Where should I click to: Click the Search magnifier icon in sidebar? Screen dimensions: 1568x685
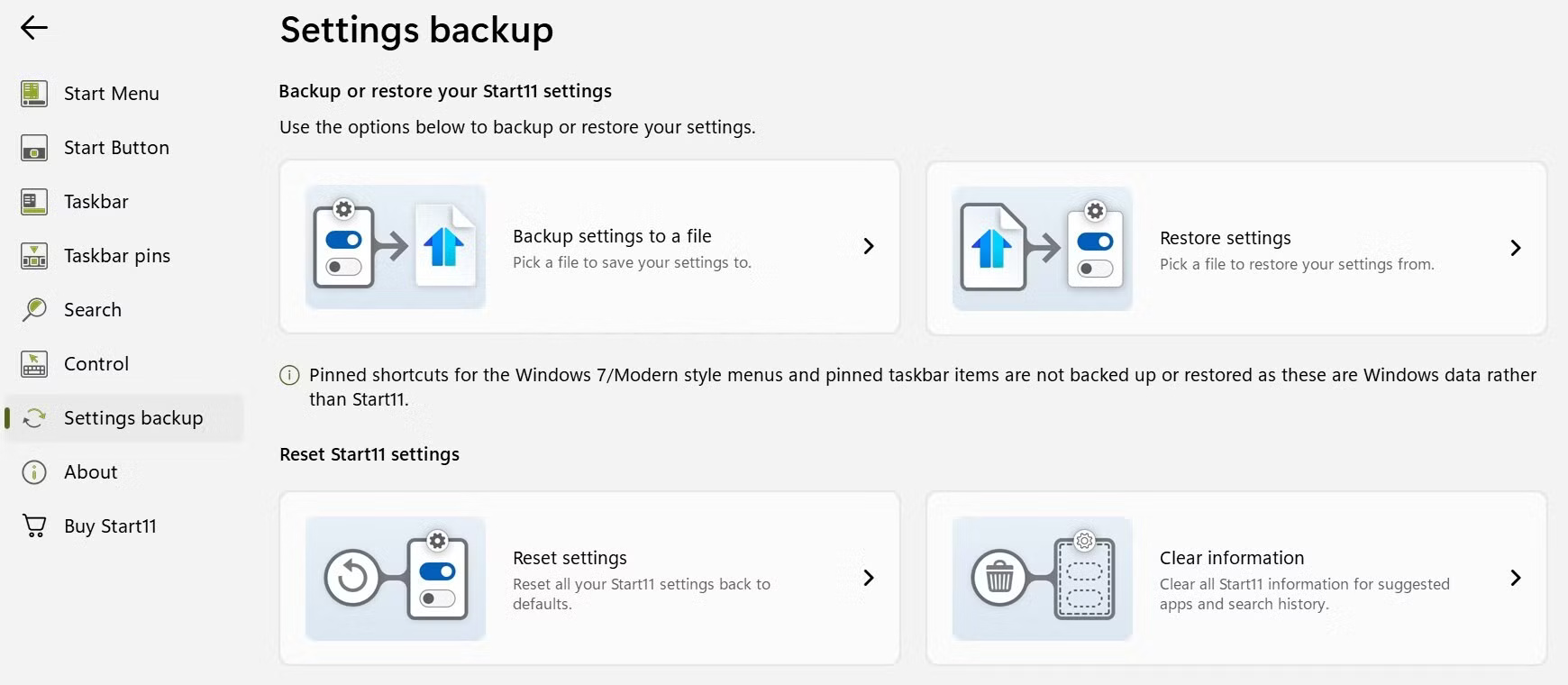click(x=32, y=309)
